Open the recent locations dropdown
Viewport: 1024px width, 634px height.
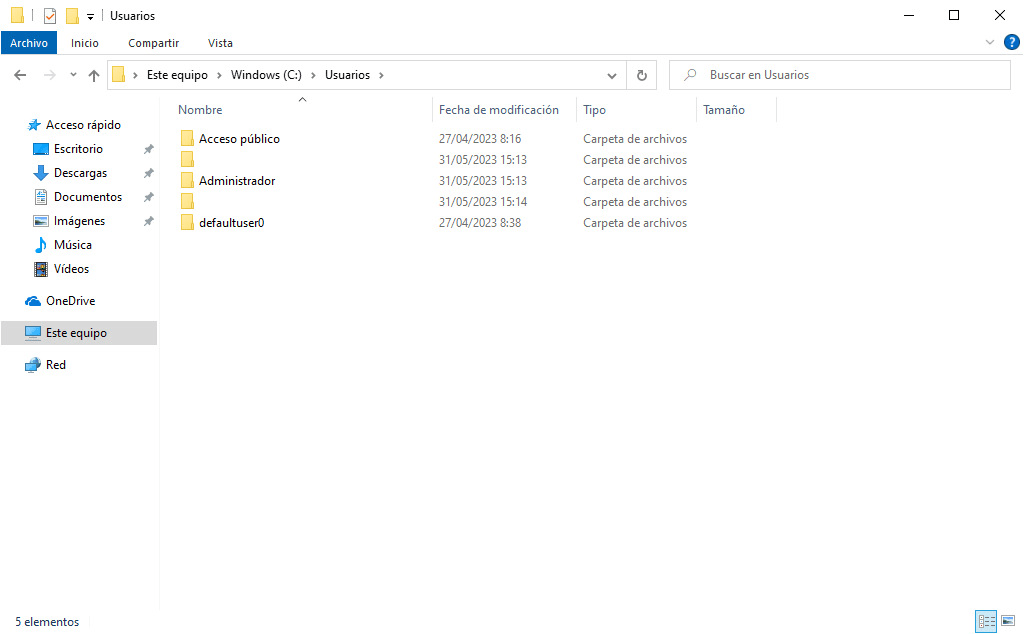click(73, 75)
